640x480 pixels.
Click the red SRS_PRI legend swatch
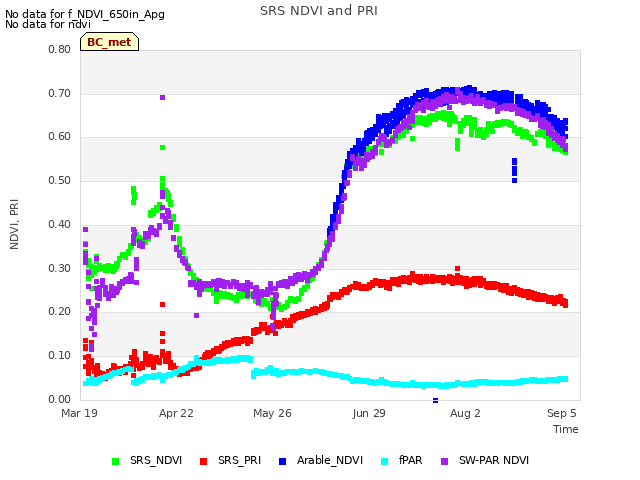[x=203, y=462]
